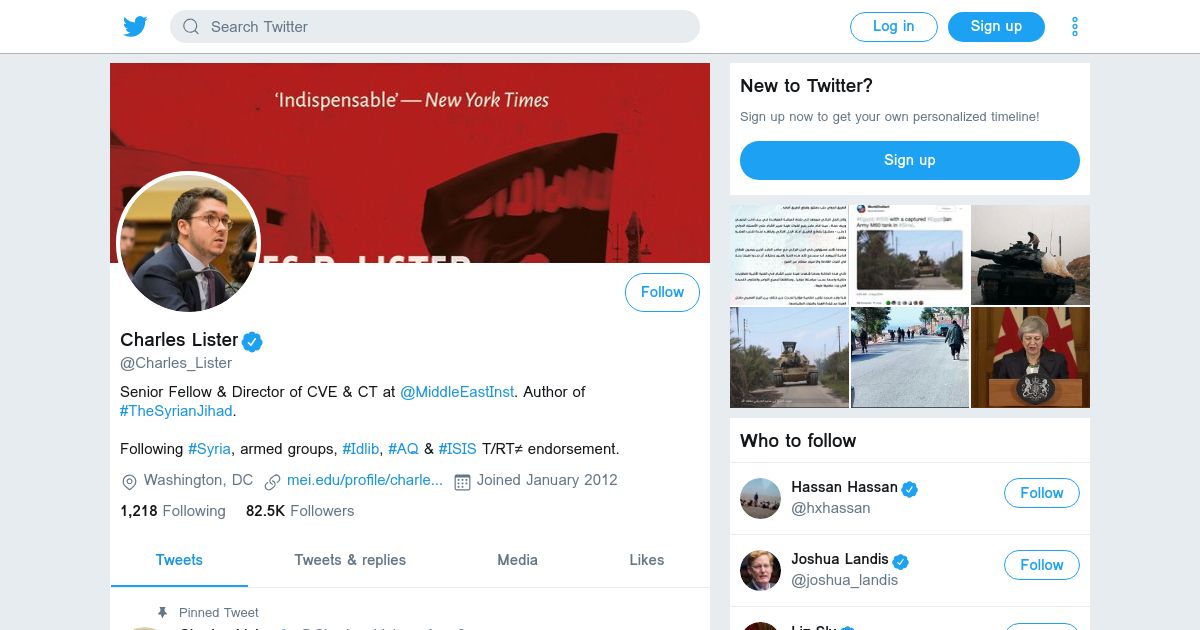Open the Media tab
The image size is (1200, 630).
(517, 560)
